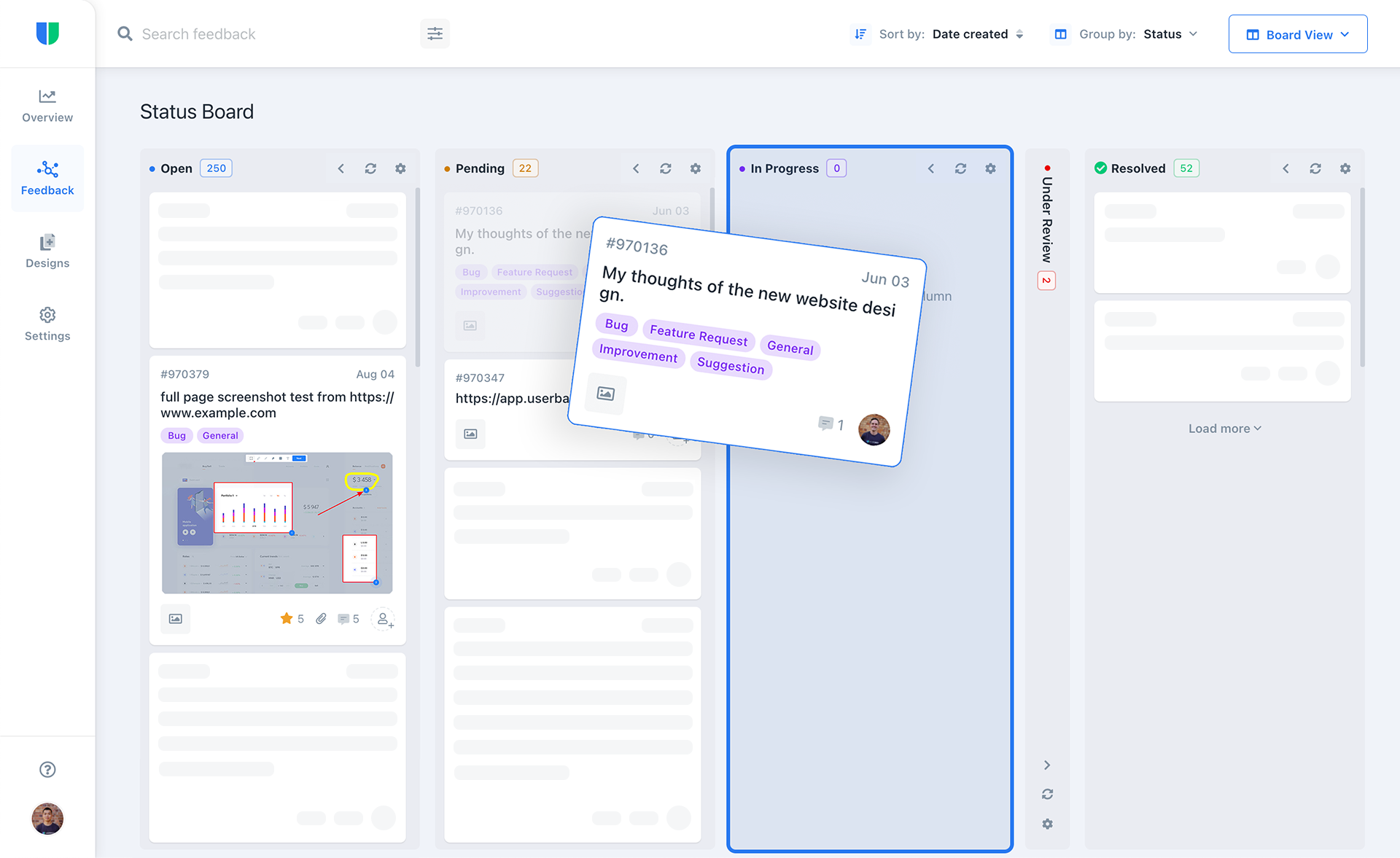Refresh the Resolved column

pos(1315,168)
